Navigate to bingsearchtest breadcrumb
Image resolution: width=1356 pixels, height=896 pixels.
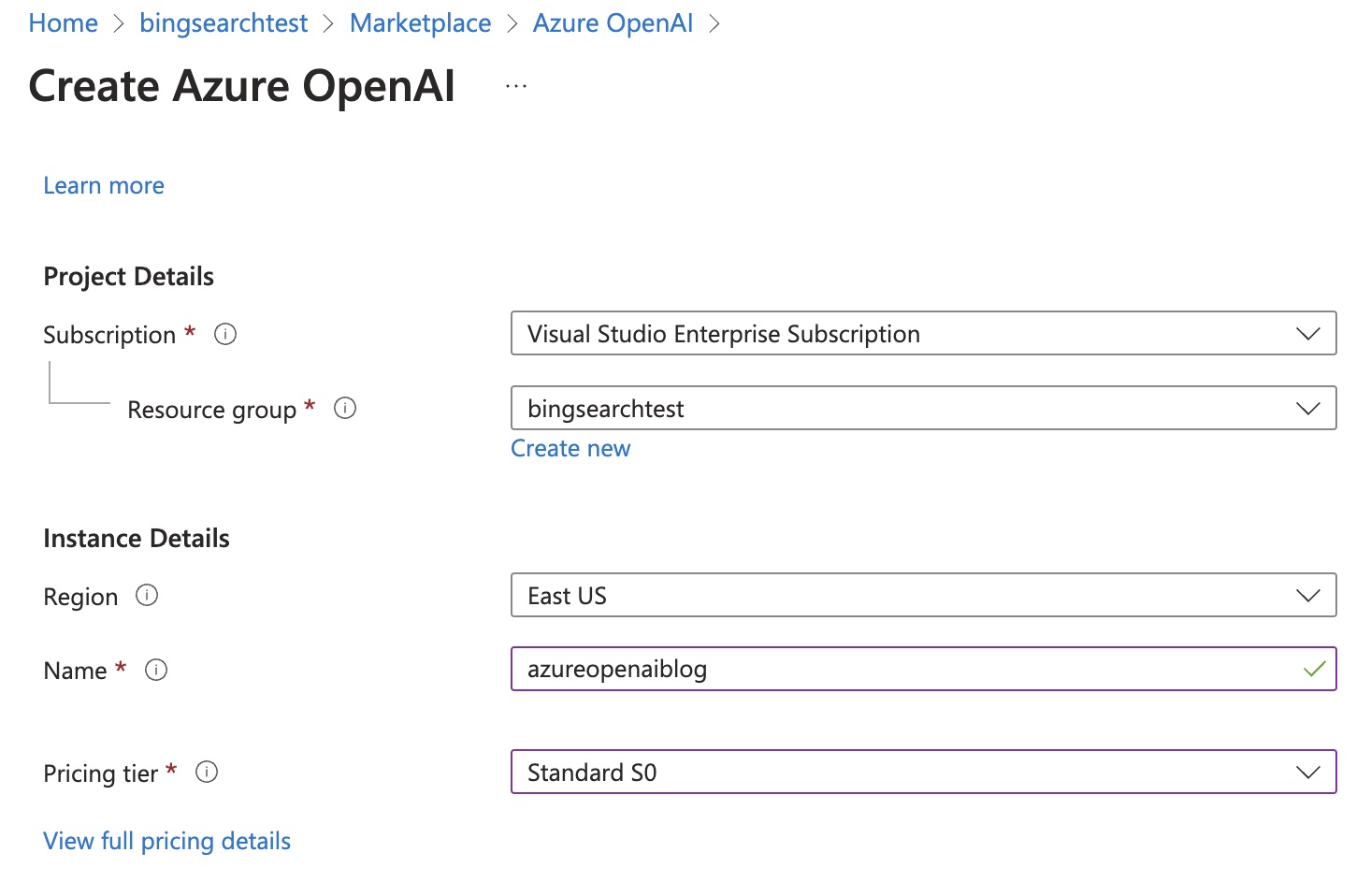[x=224, y=23]
